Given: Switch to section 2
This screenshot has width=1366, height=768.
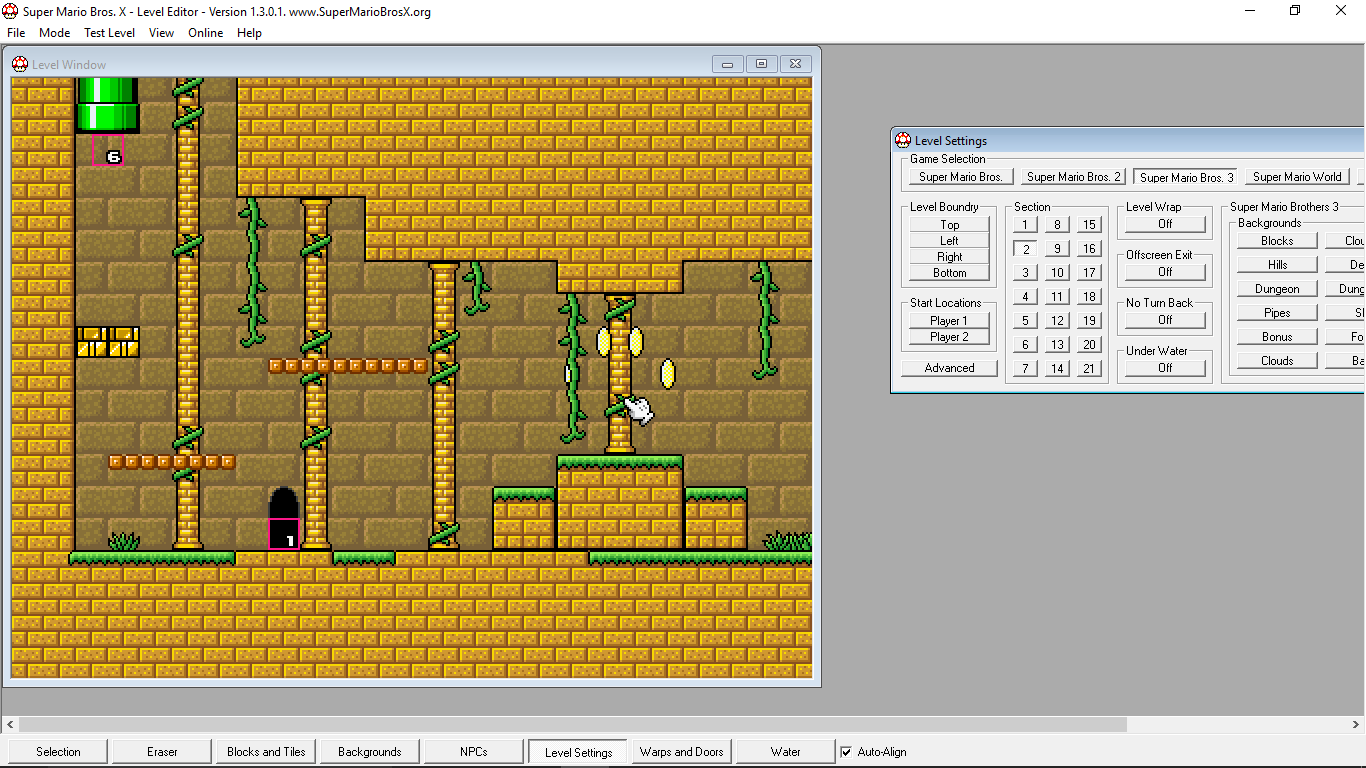Looking at the screenshot, I should [x=1025, y=249].
